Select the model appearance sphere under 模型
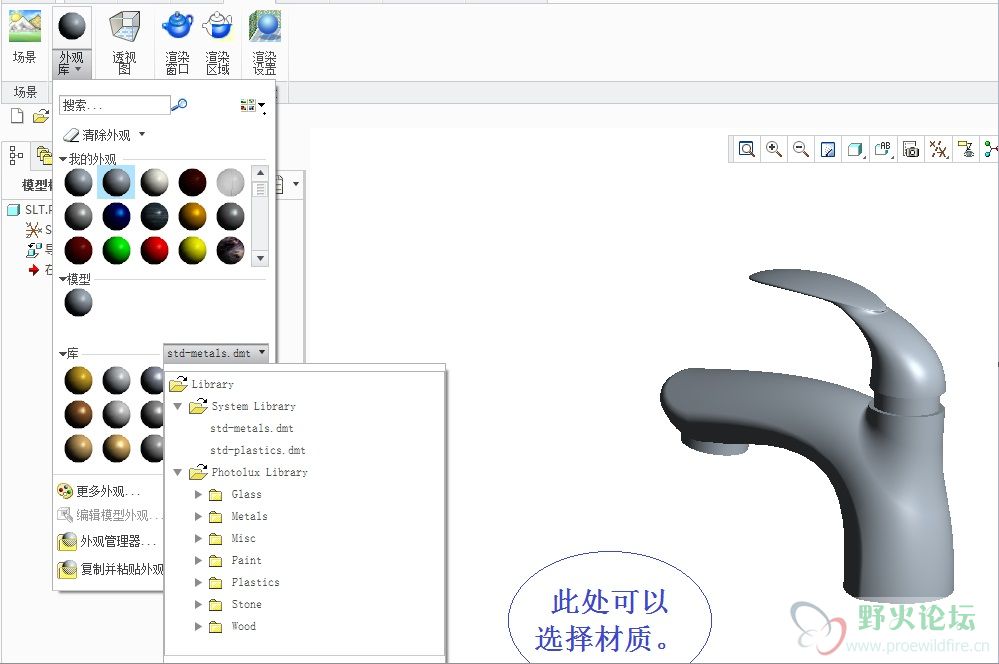999x664 pixels. 78,302
